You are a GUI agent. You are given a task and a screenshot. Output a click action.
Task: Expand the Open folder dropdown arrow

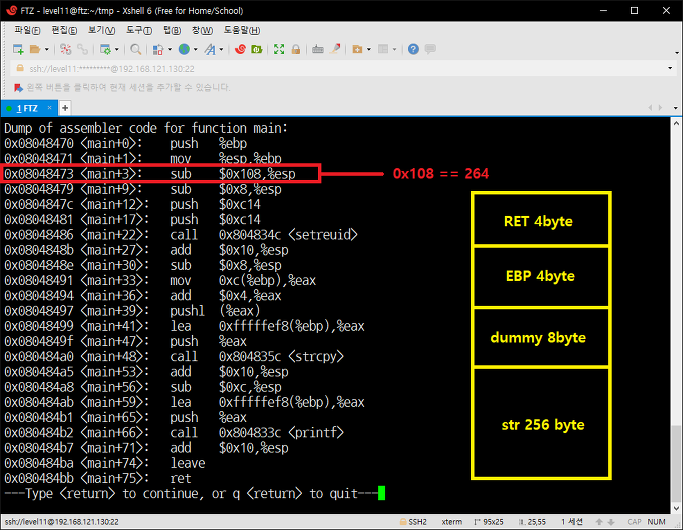click(47, 50)
